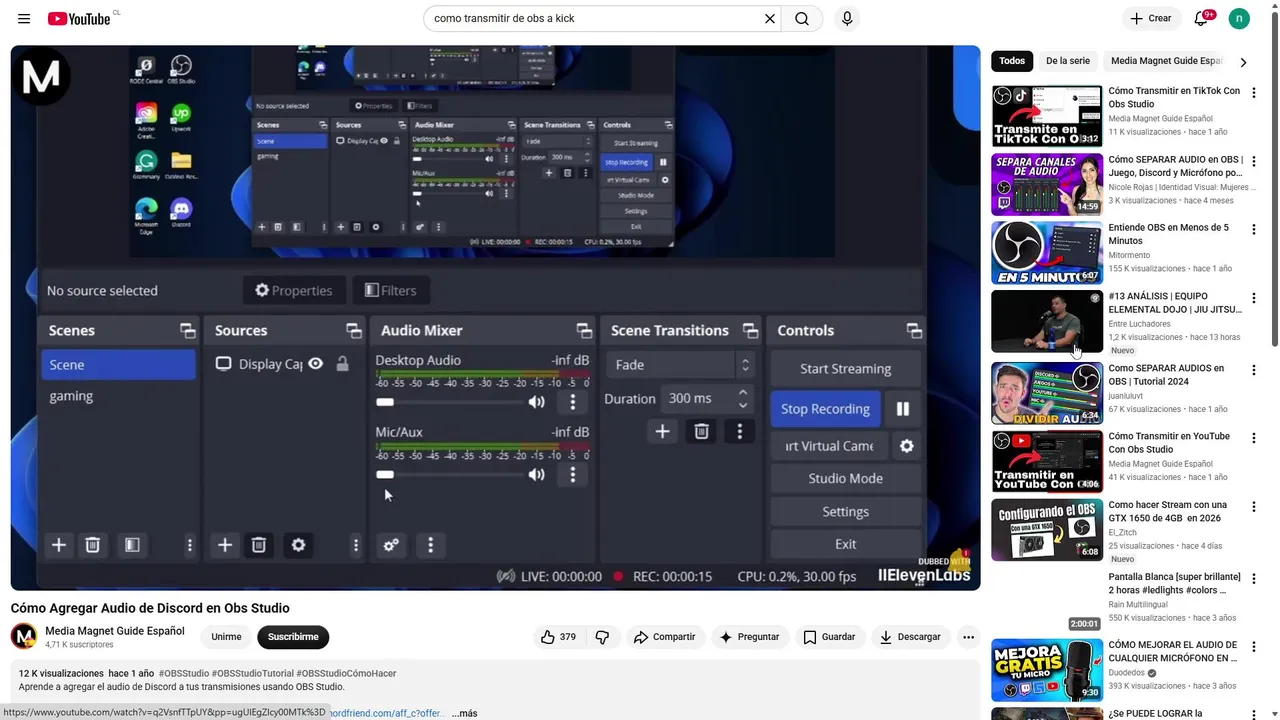1280x720 pixels.
Task: Open 'Cómo Transmitir en YouTube Con Obs Studio' title
Action: click(1169, 443)
